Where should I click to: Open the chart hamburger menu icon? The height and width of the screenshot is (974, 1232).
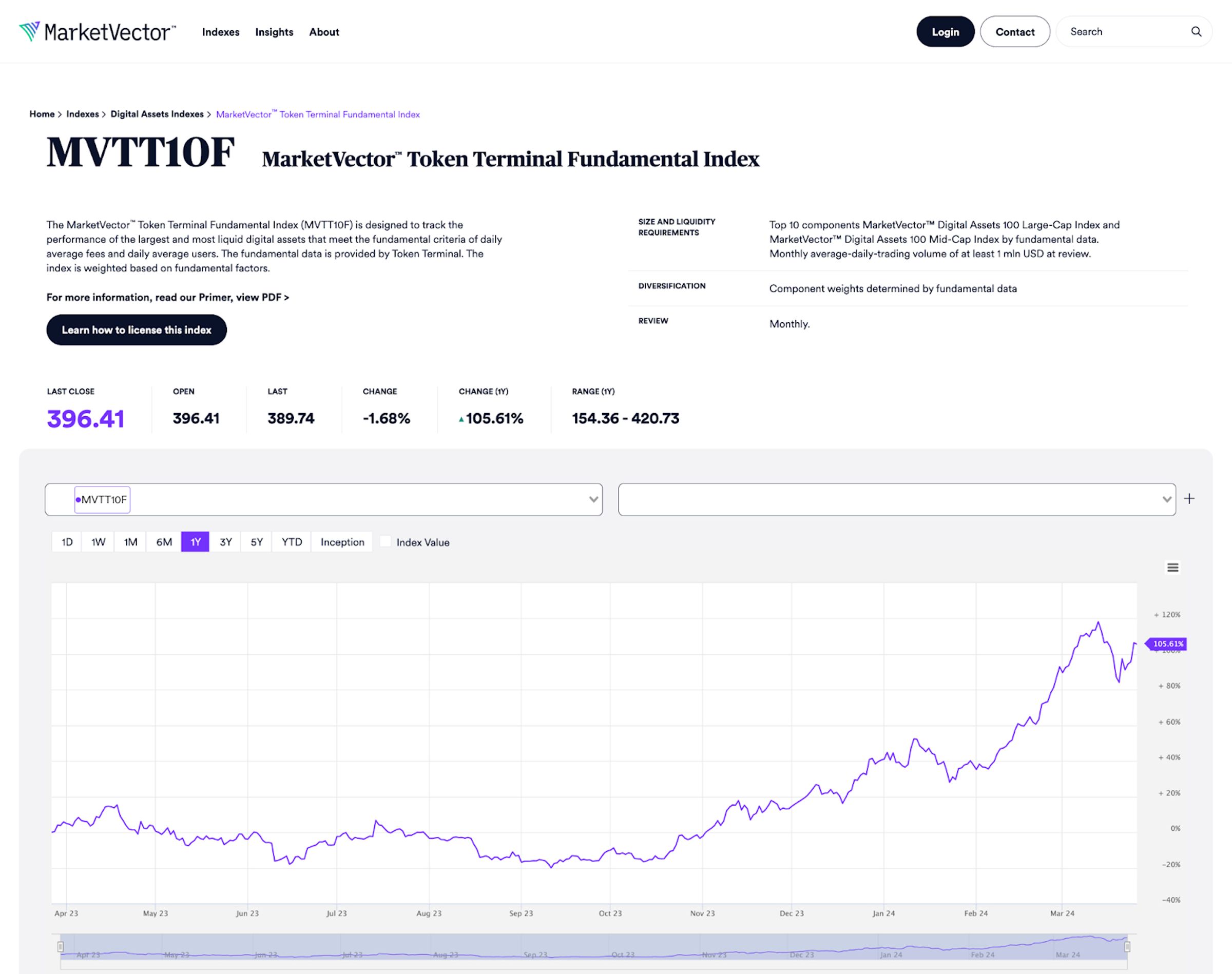[x=1172, y=568]
